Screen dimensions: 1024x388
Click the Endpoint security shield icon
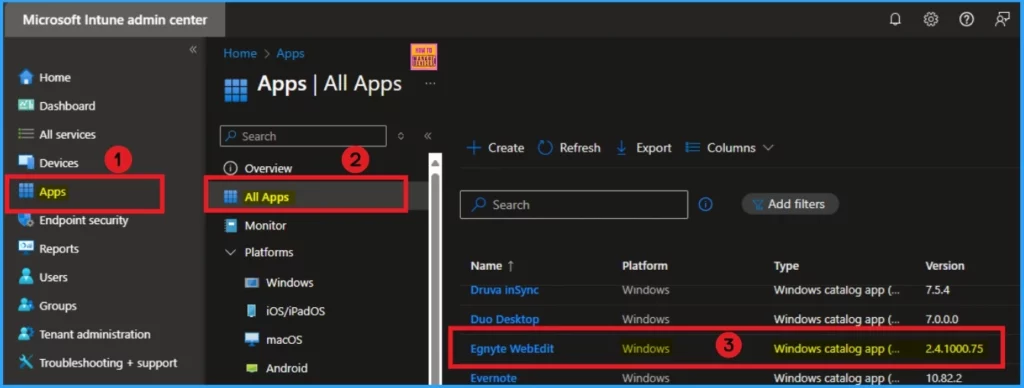point(26,220)
